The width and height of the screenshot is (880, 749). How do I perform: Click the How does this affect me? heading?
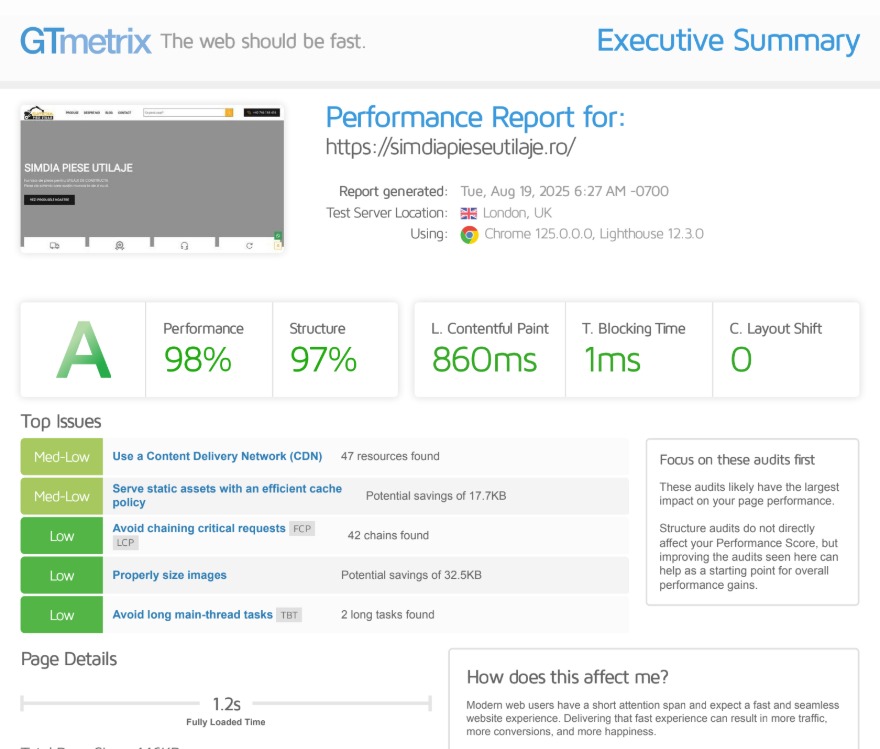[x=567, y=677]
